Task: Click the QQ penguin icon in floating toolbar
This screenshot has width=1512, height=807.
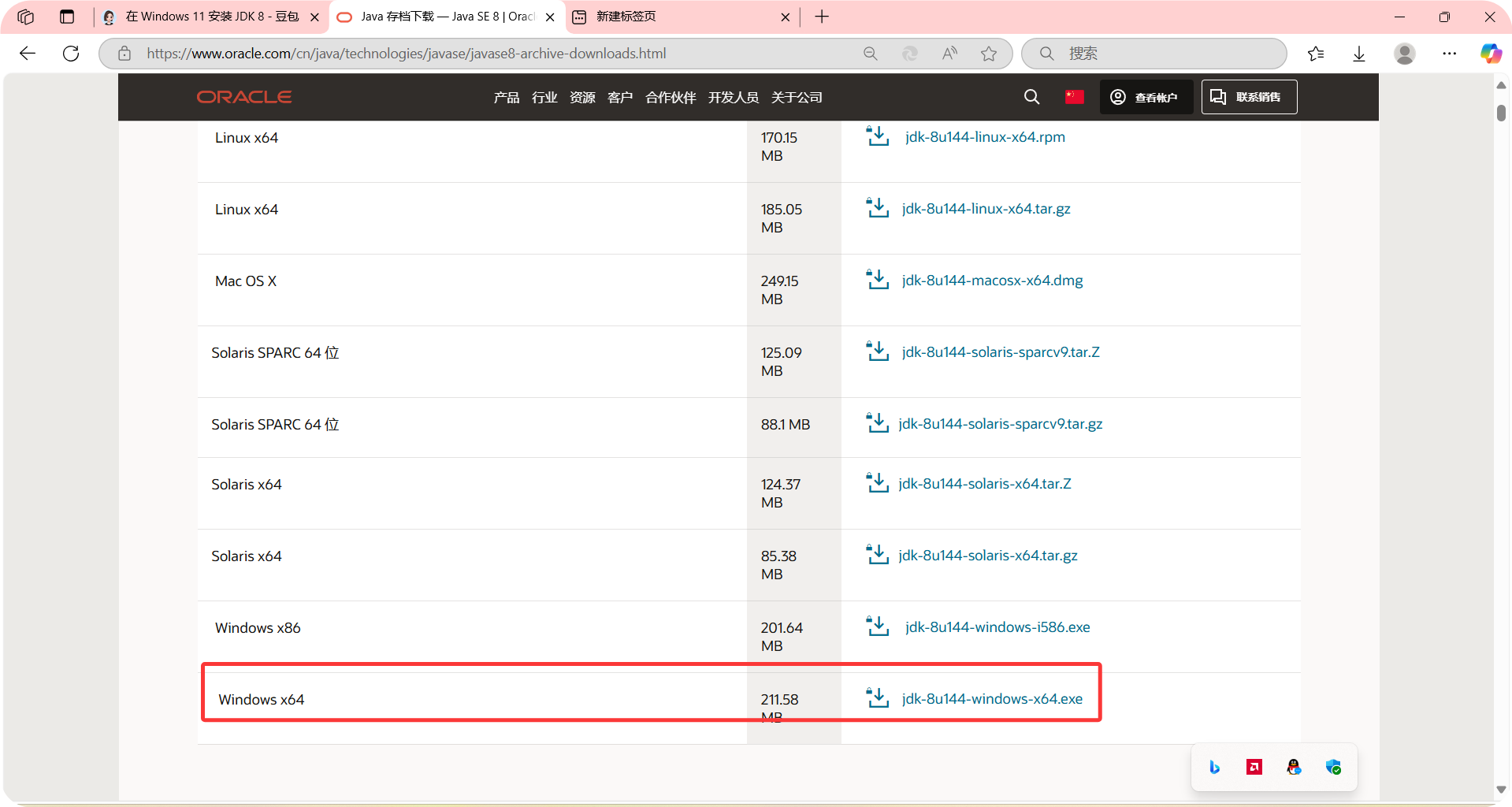Action: tap(1294, 767)
